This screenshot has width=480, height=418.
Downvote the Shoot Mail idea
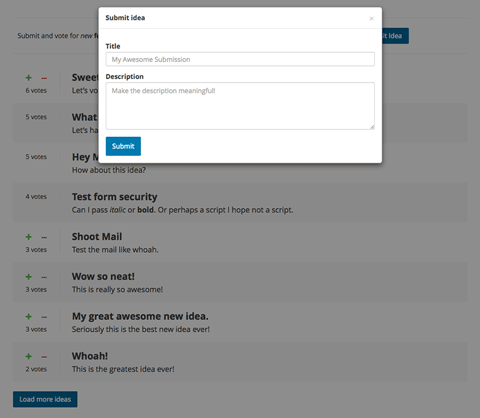point(44,237)
